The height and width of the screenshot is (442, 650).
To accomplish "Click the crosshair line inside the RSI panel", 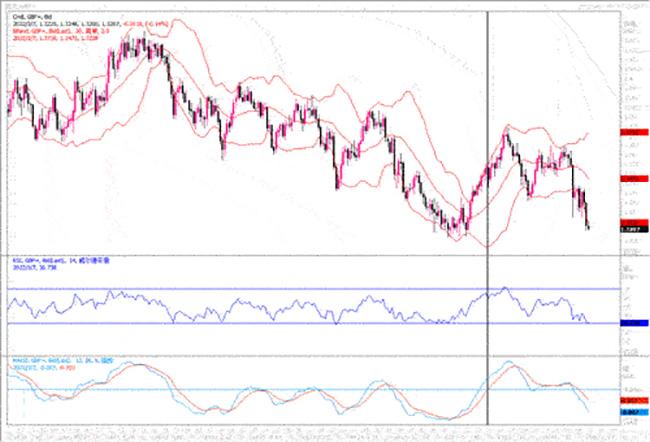I will tap(487, 305).
